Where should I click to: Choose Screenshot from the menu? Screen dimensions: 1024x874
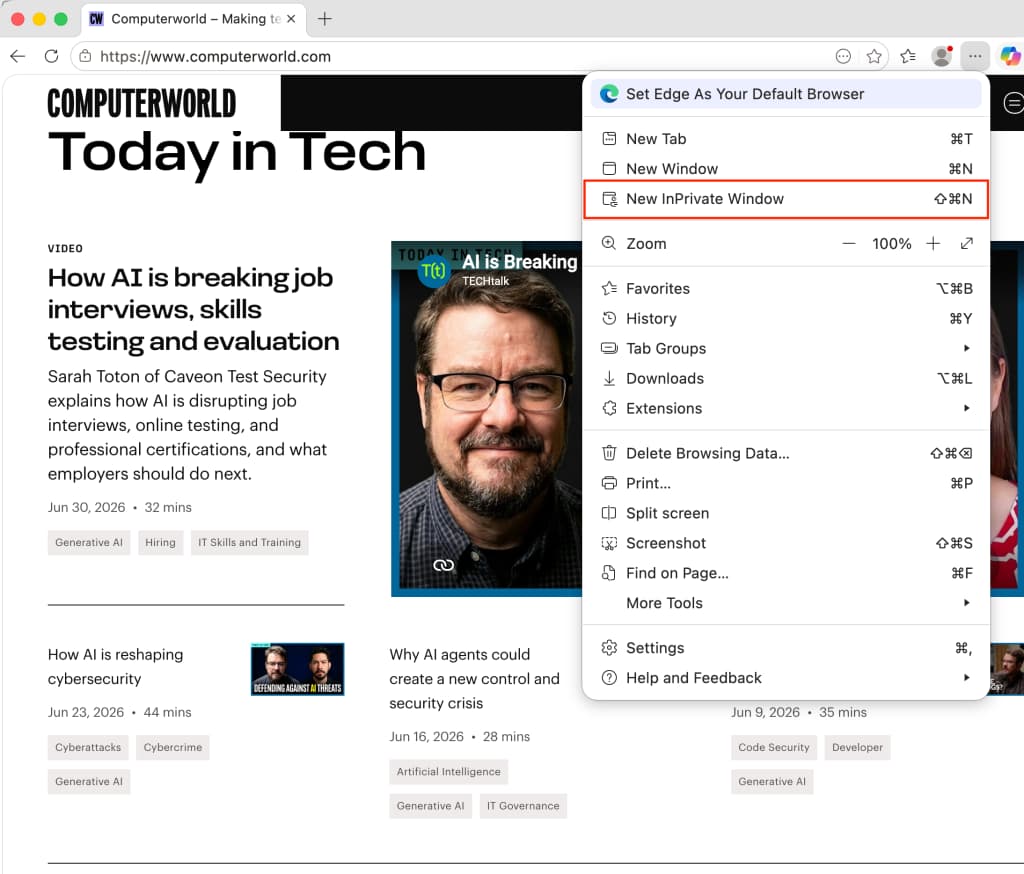786,543
